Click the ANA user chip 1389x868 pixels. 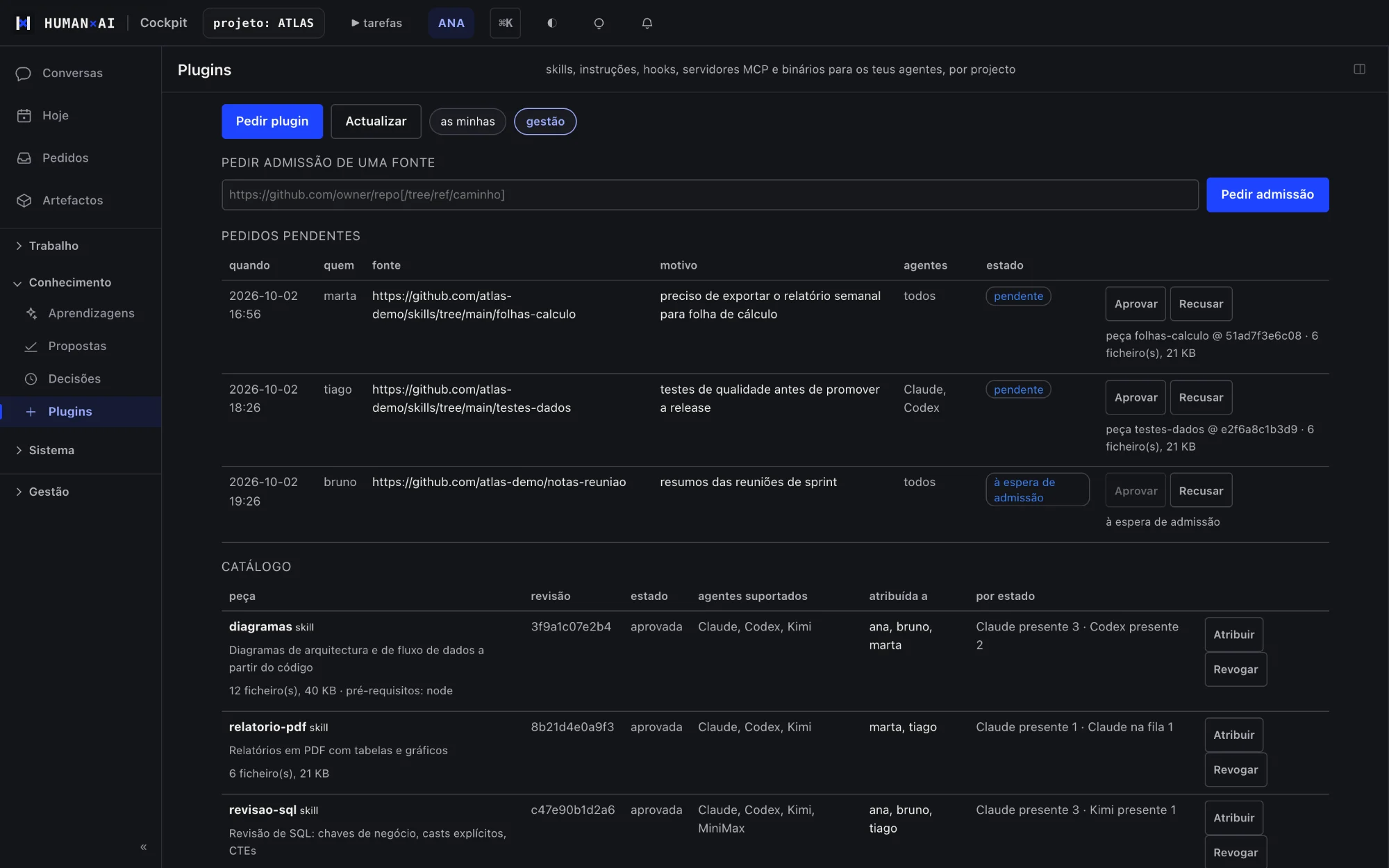[451, 23]
